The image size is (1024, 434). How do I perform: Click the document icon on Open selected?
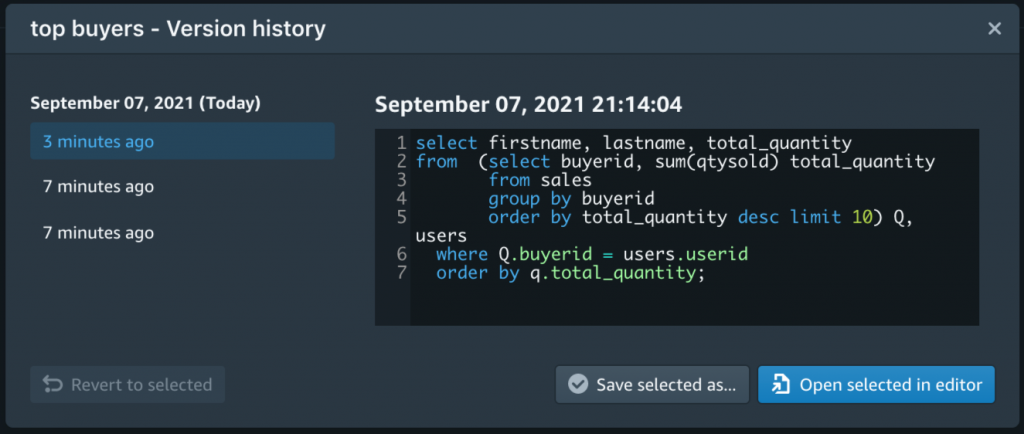(x=780, y=384)
